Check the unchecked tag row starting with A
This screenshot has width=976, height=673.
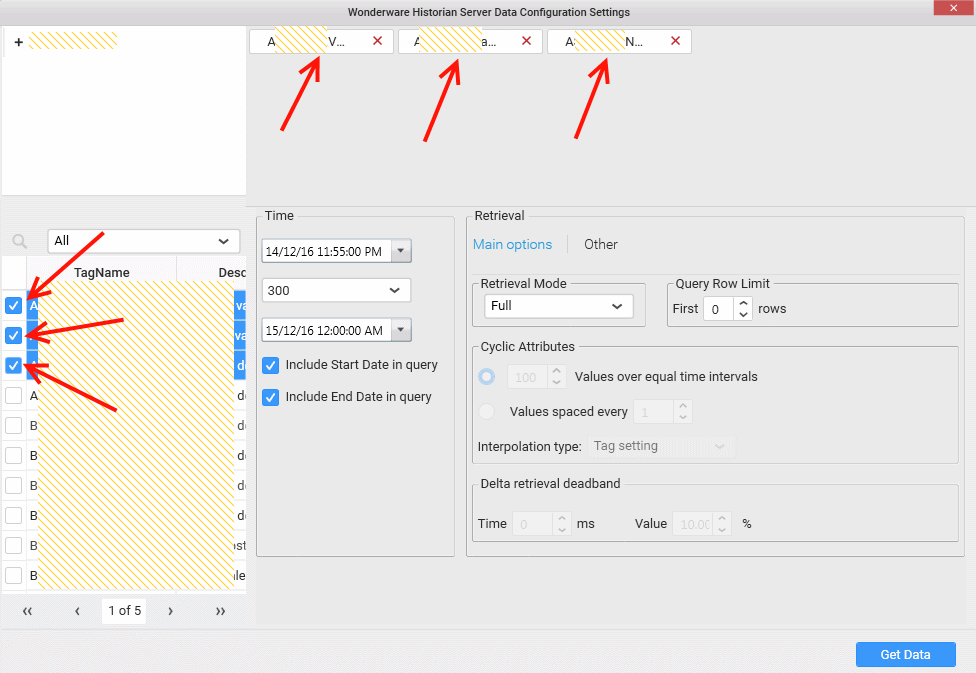pyautogui.click(x=13, y=395)
